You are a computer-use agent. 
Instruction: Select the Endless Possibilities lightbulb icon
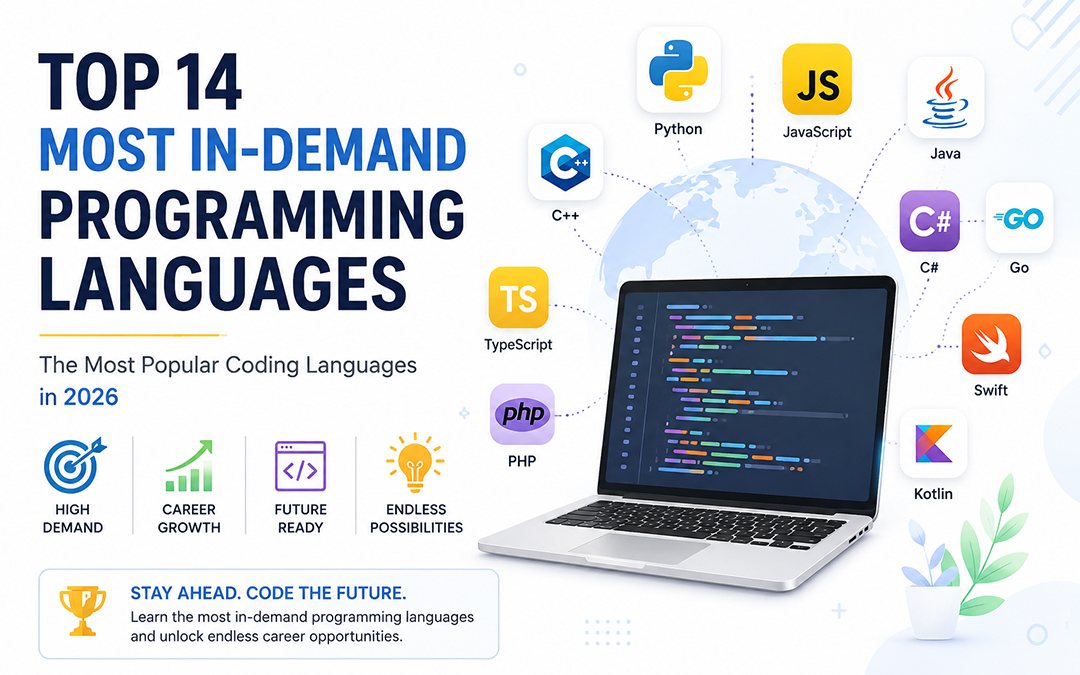(415, 462)
